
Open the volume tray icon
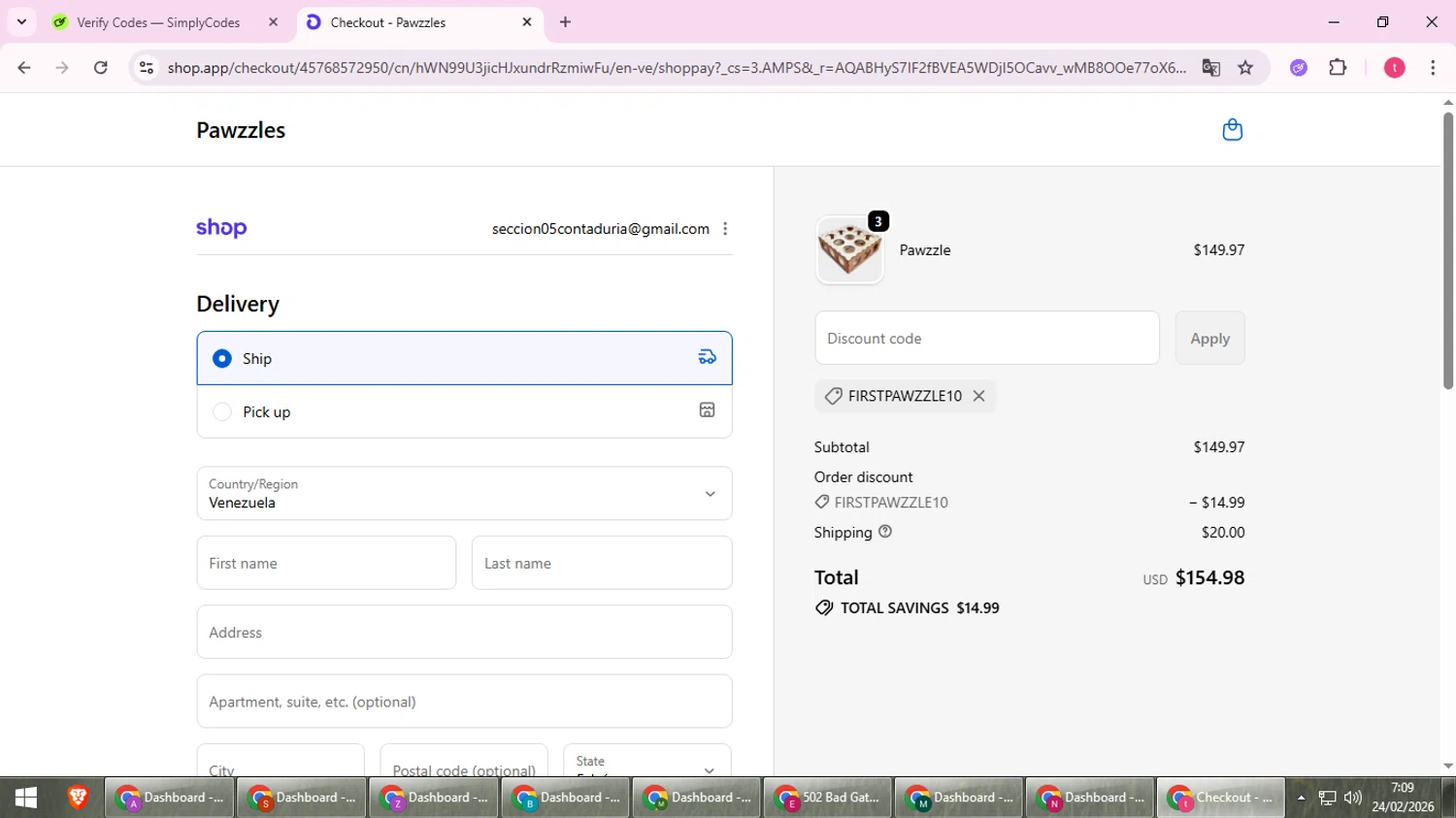pyautogui.click(x=1352, y=798)
